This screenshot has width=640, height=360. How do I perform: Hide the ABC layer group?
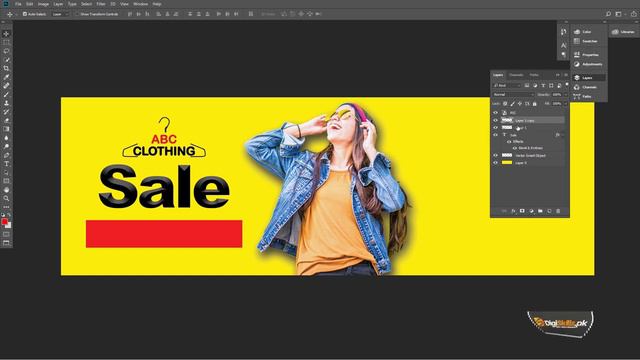tap(496, 113)
